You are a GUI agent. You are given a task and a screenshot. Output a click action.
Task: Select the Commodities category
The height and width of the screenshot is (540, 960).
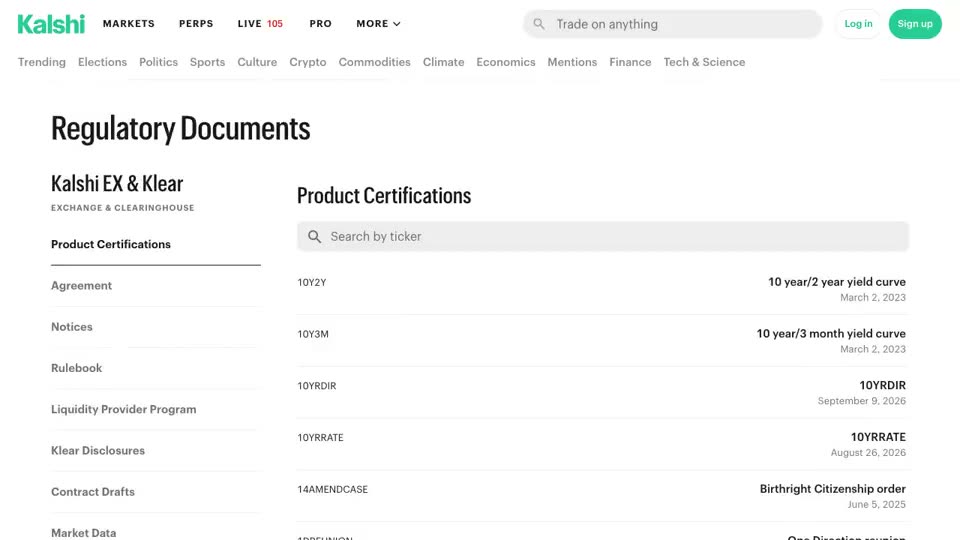(375, 62)
